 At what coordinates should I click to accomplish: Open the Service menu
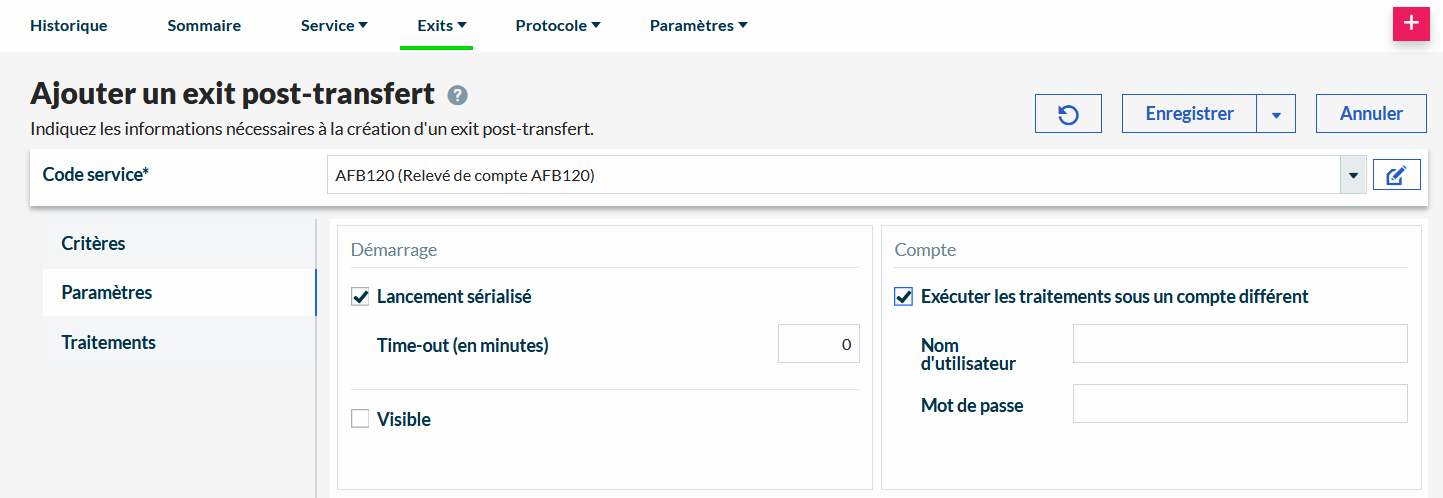coord(334,26)
